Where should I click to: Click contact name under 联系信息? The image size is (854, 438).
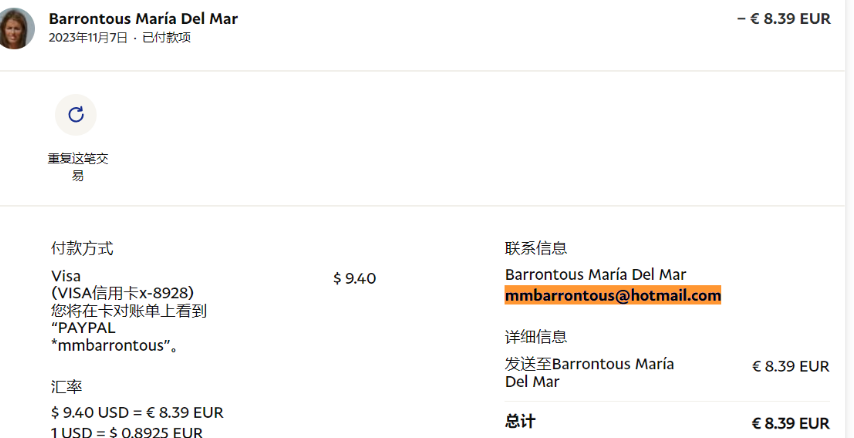click(x=595, y=274)
